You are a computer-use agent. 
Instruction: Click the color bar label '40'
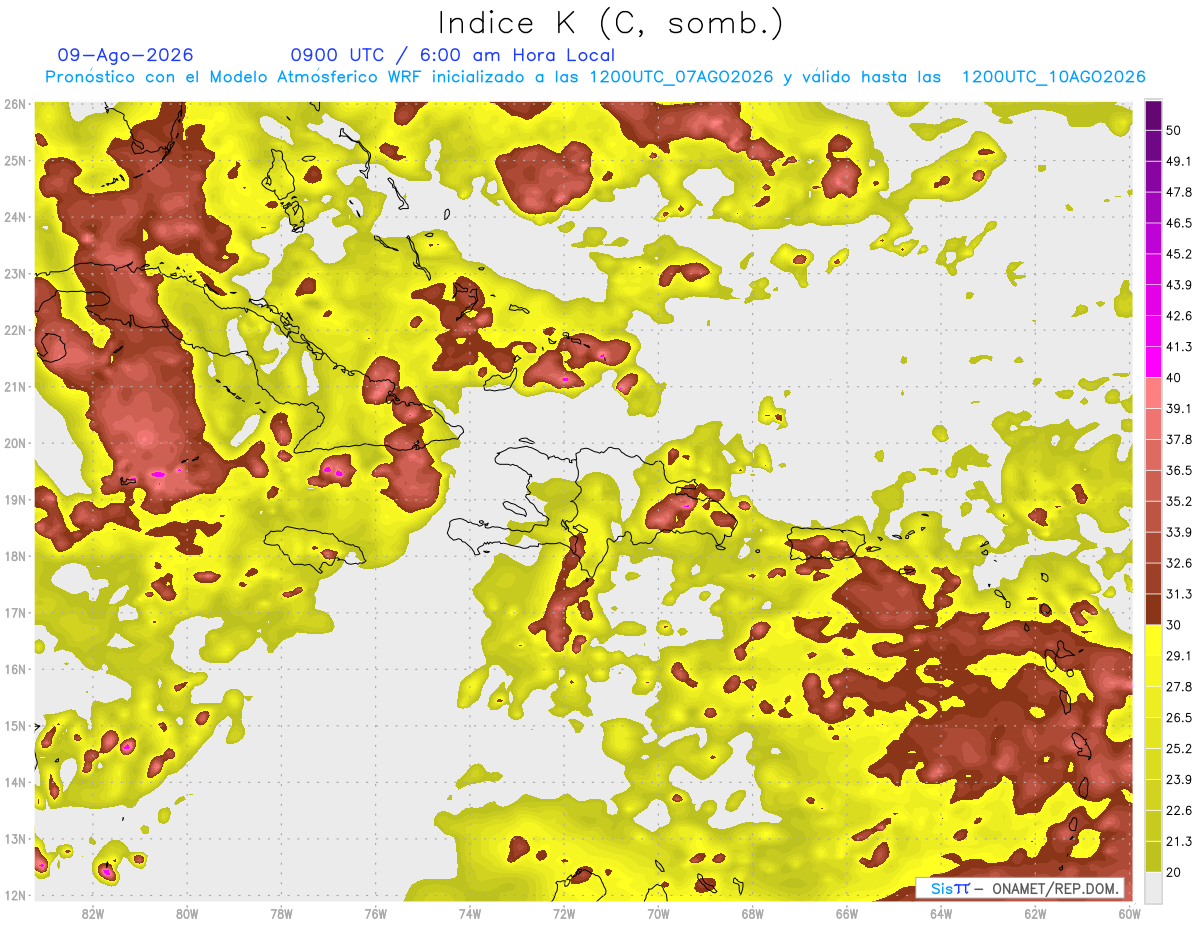pos(1174,378)
